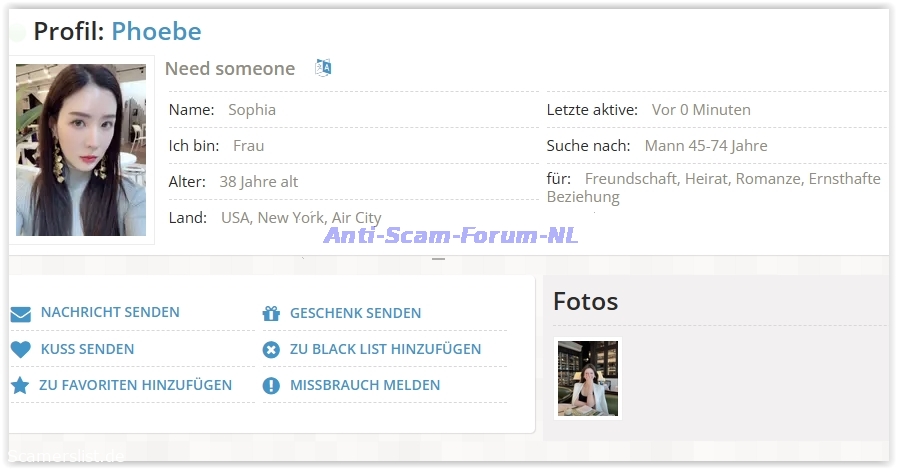This screenshot has height=469, width=897.
Task: Report profile via Missbrauch melden text
Action: tap(365, 385)
